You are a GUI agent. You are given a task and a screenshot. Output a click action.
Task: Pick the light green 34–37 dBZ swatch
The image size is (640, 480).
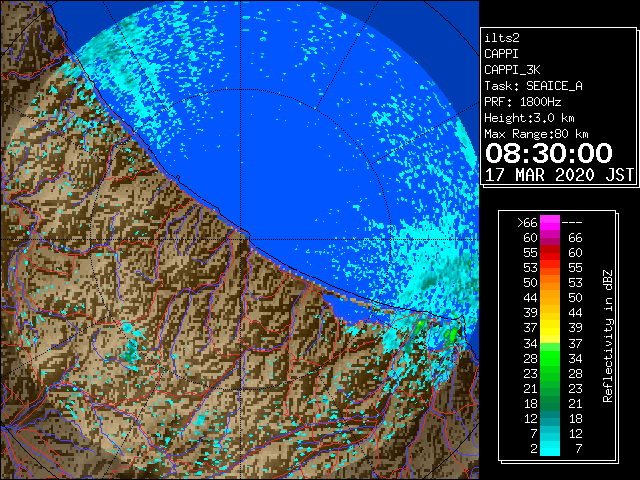point(550,347)
